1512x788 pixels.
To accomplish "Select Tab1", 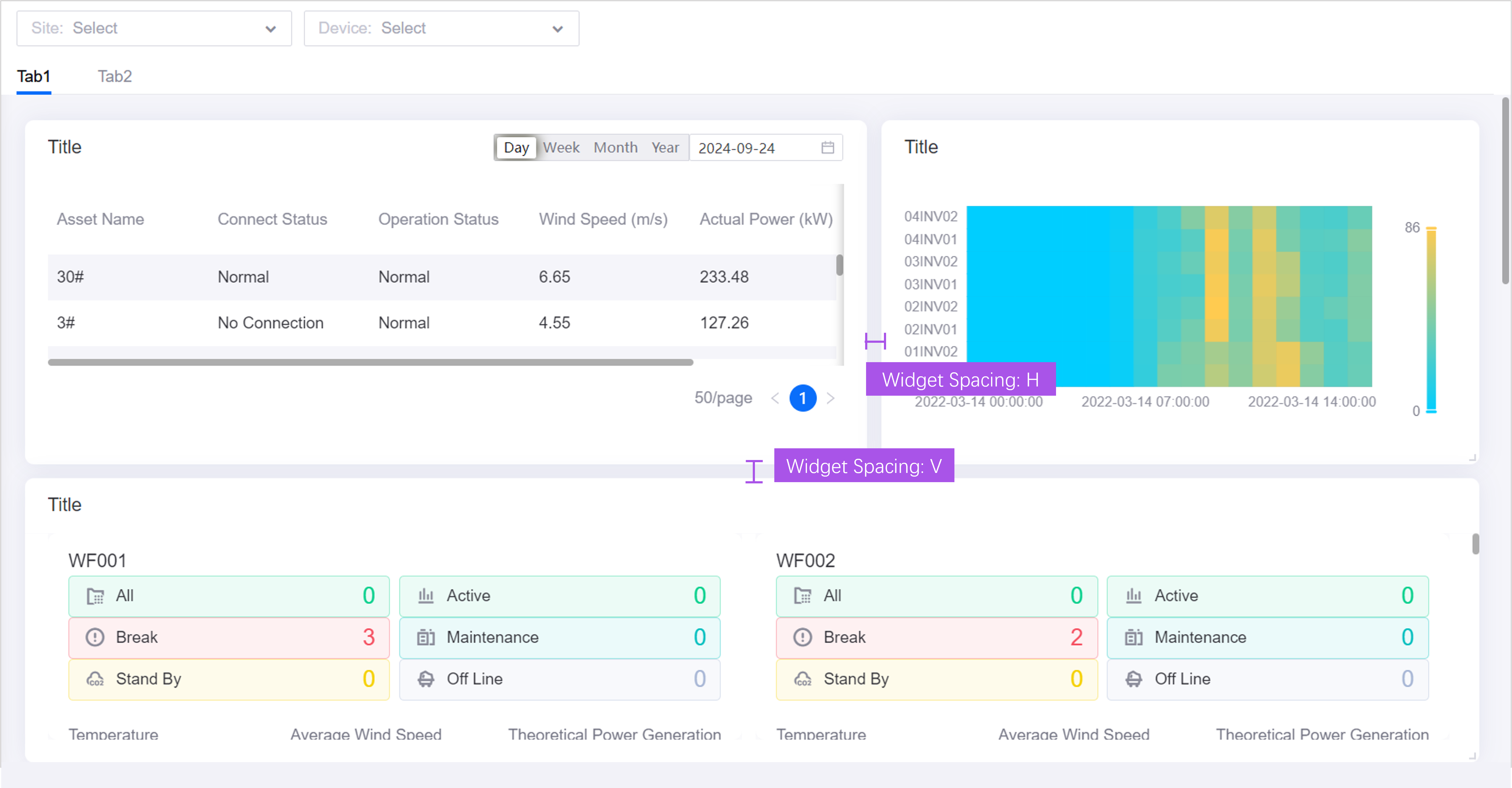I will tap(34, 76).
